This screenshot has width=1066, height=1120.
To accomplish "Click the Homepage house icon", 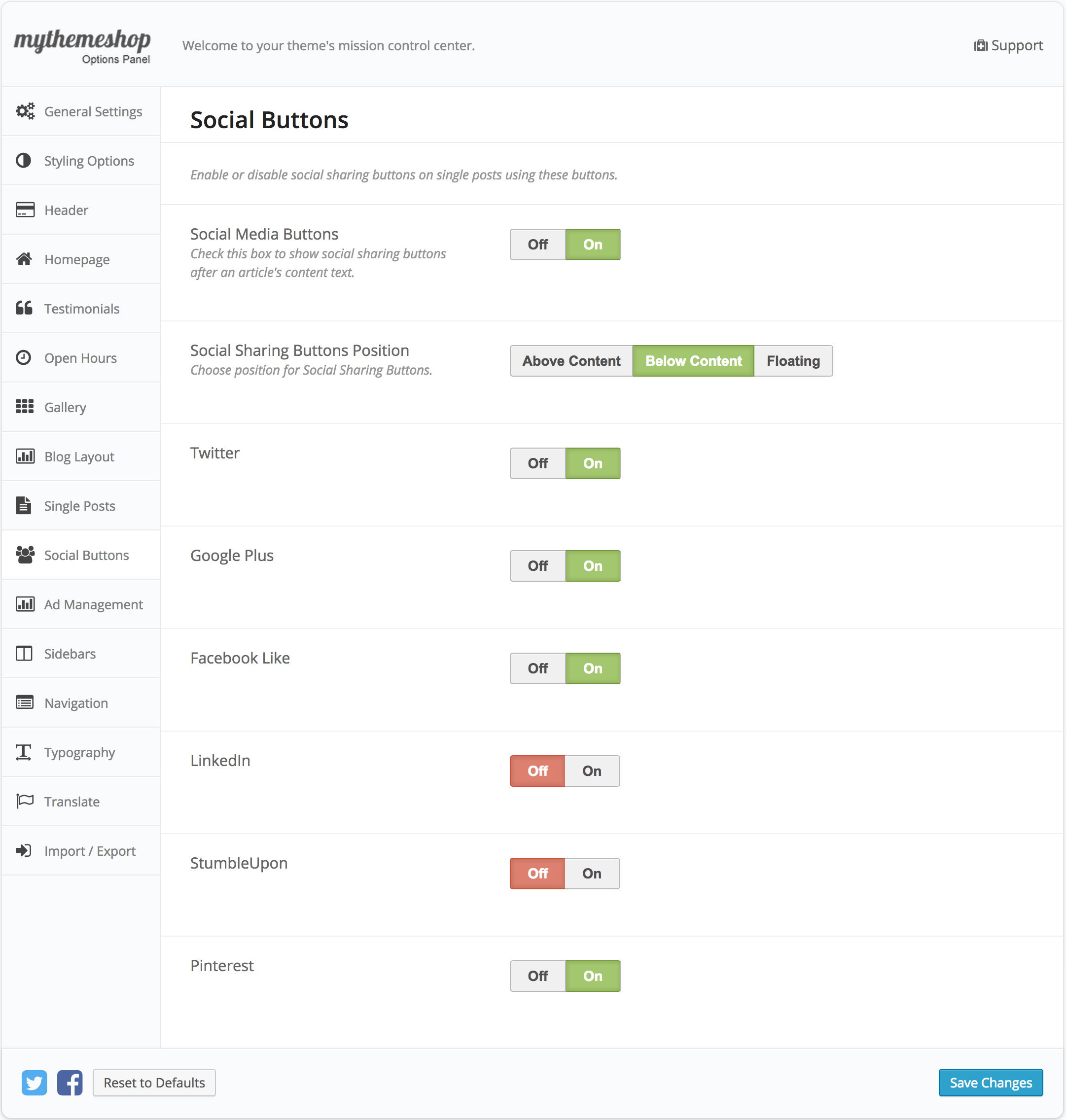I will (24, 259).
